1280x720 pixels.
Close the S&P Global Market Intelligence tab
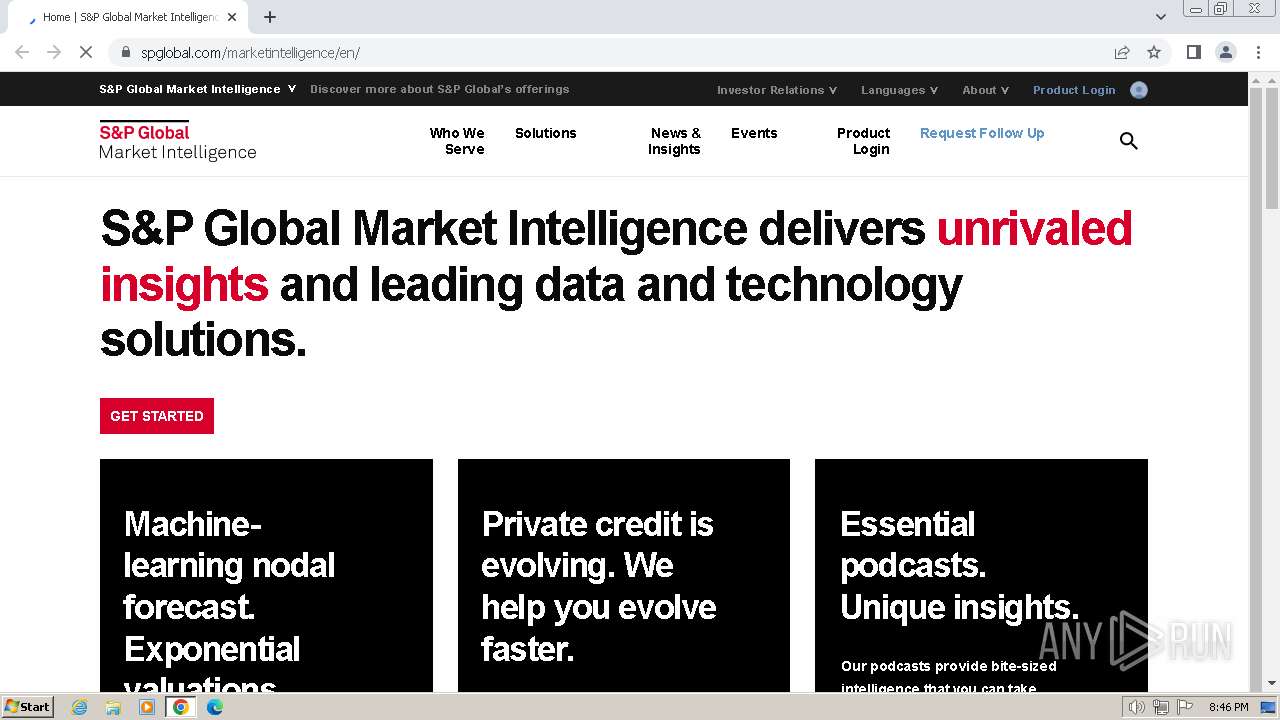coord(232,17)
